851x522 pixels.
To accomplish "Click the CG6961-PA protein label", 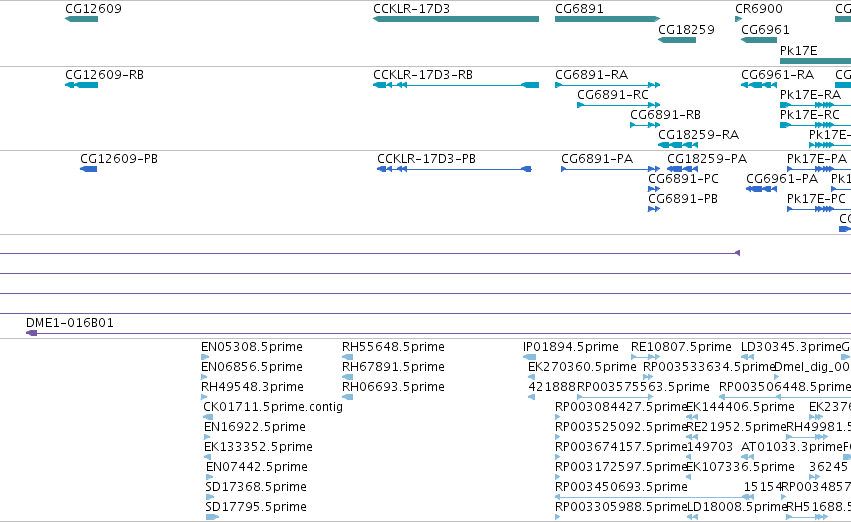I will (x=782, y=179).
